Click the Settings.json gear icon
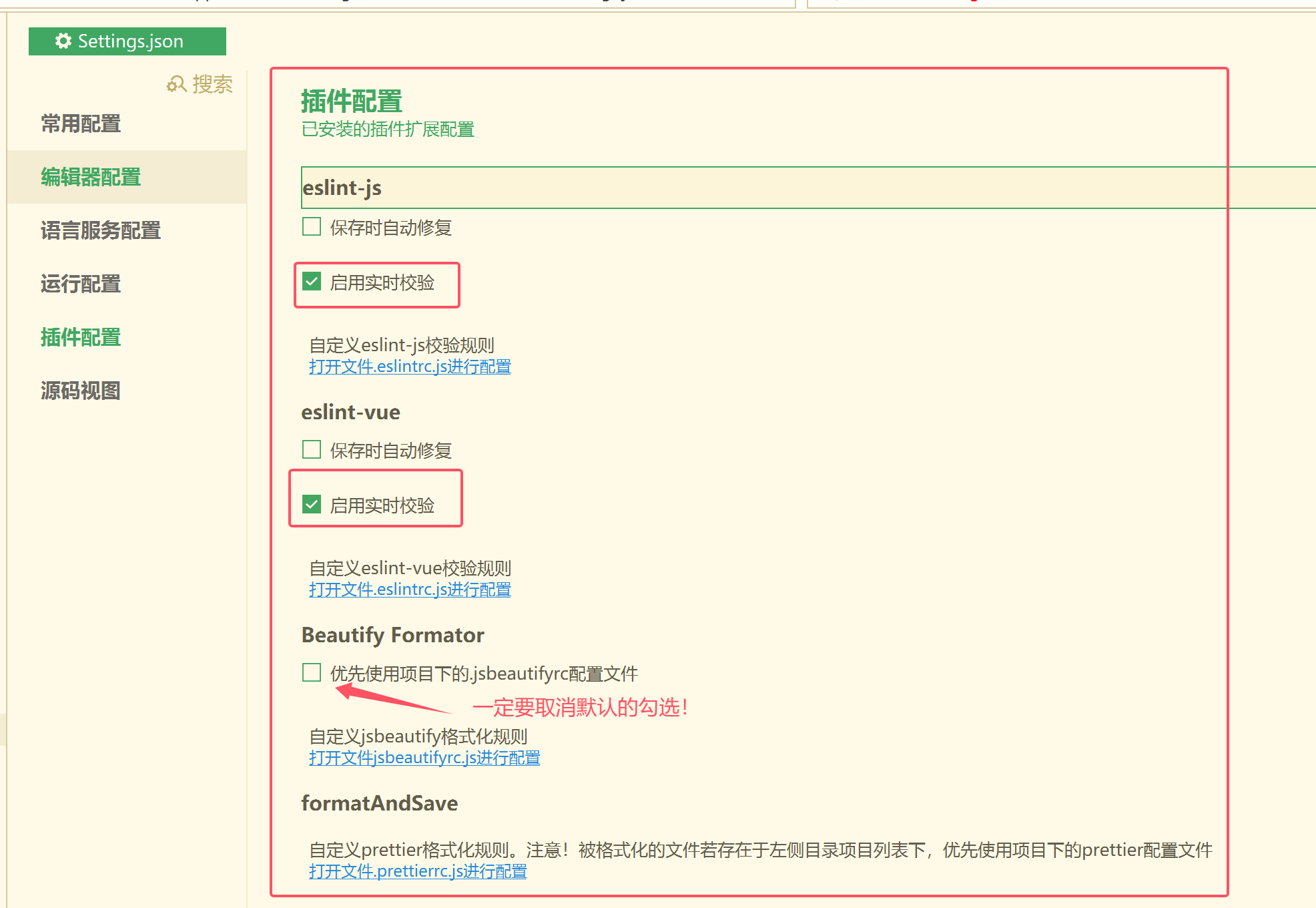The width and height of the screenshot is (1316, 908). (x=63, y=41)
